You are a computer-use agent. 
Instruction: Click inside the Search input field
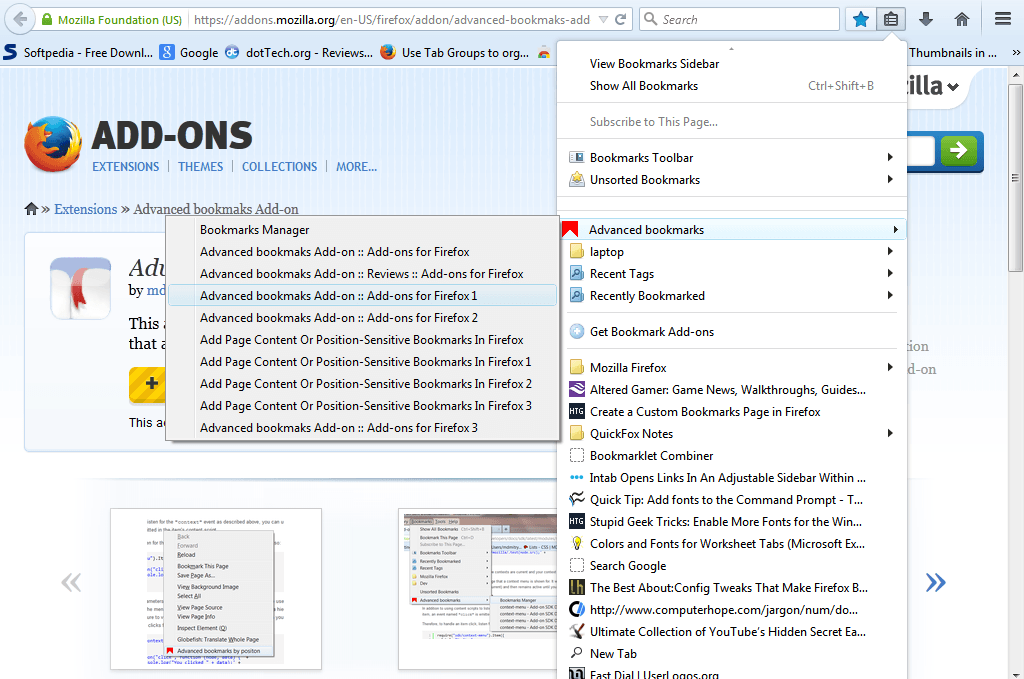(x=740, y=19)
